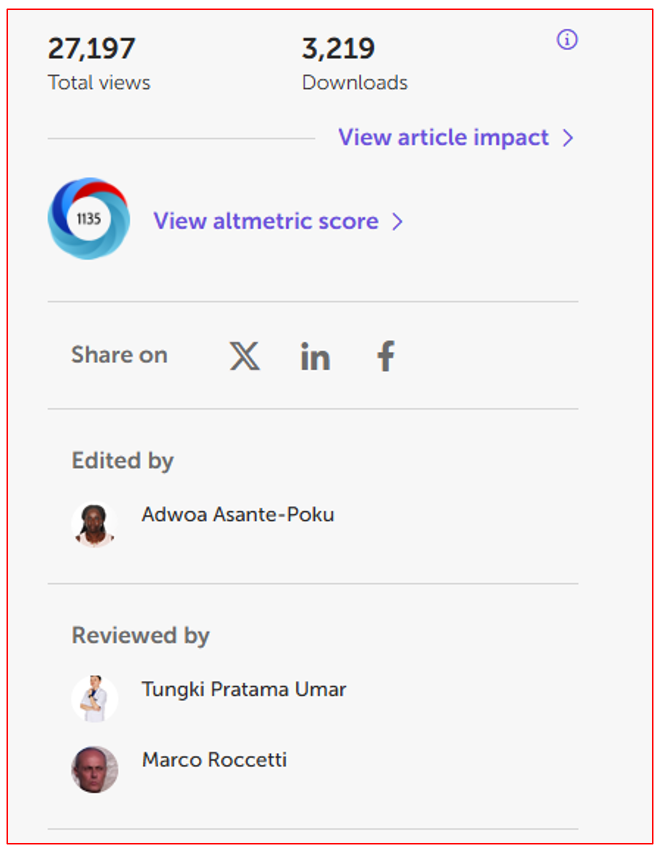Click Adwoa Asante-Poku's profile photo

(95, 524)
